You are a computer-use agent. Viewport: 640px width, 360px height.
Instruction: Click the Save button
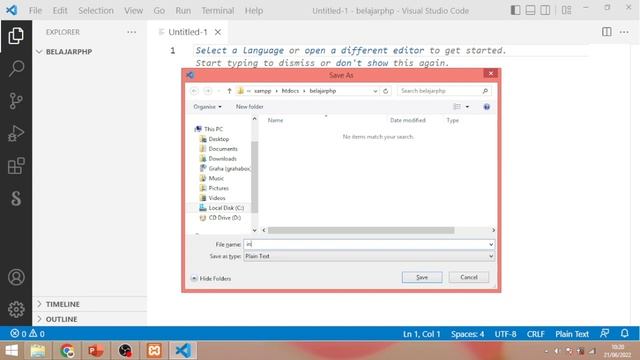click(422, 277)
